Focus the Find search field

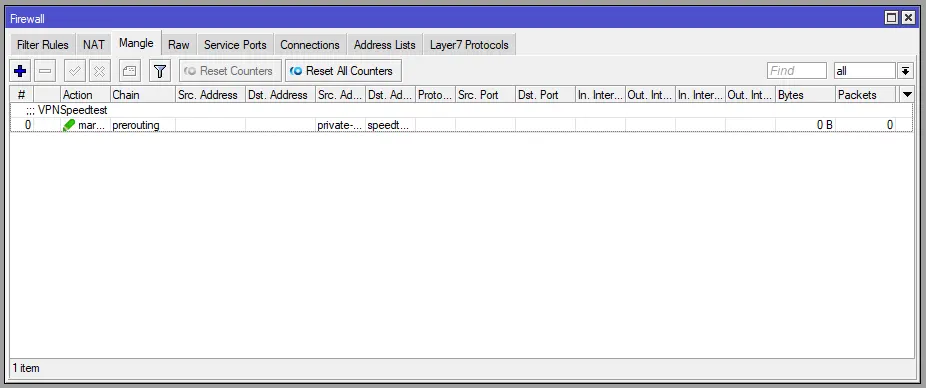coord(797,71)
